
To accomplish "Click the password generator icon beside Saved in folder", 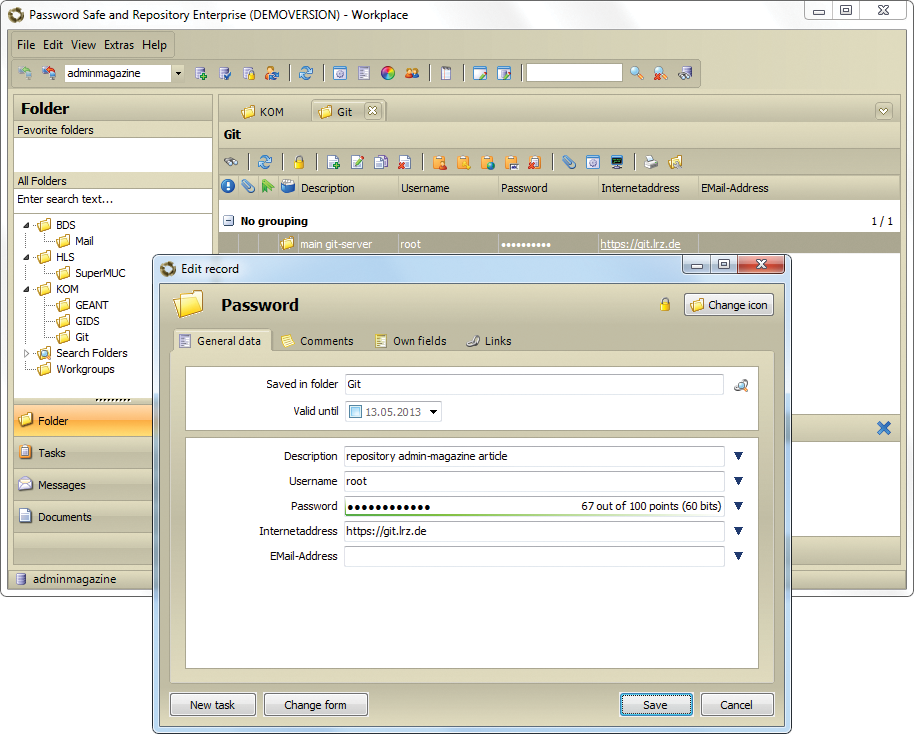I will pos(741,384).
